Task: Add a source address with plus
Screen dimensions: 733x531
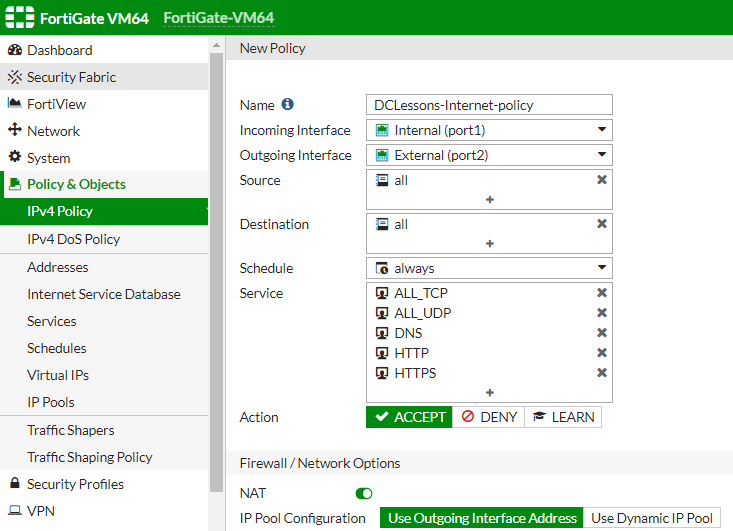Action: pyautogui.click(x=490, y=200)
